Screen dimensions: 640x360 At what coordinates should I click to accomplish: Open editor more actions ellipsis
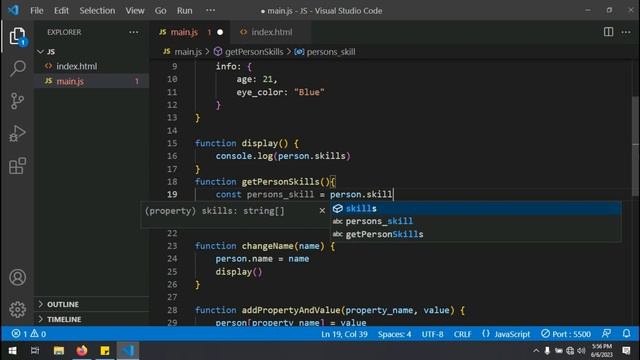click(x=626, y=32)
